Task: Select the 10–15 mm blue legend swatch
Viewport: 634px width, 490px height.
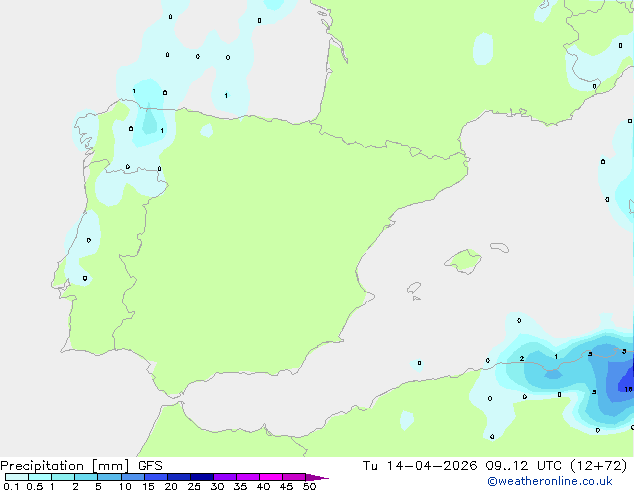Action: coord(132,477)
